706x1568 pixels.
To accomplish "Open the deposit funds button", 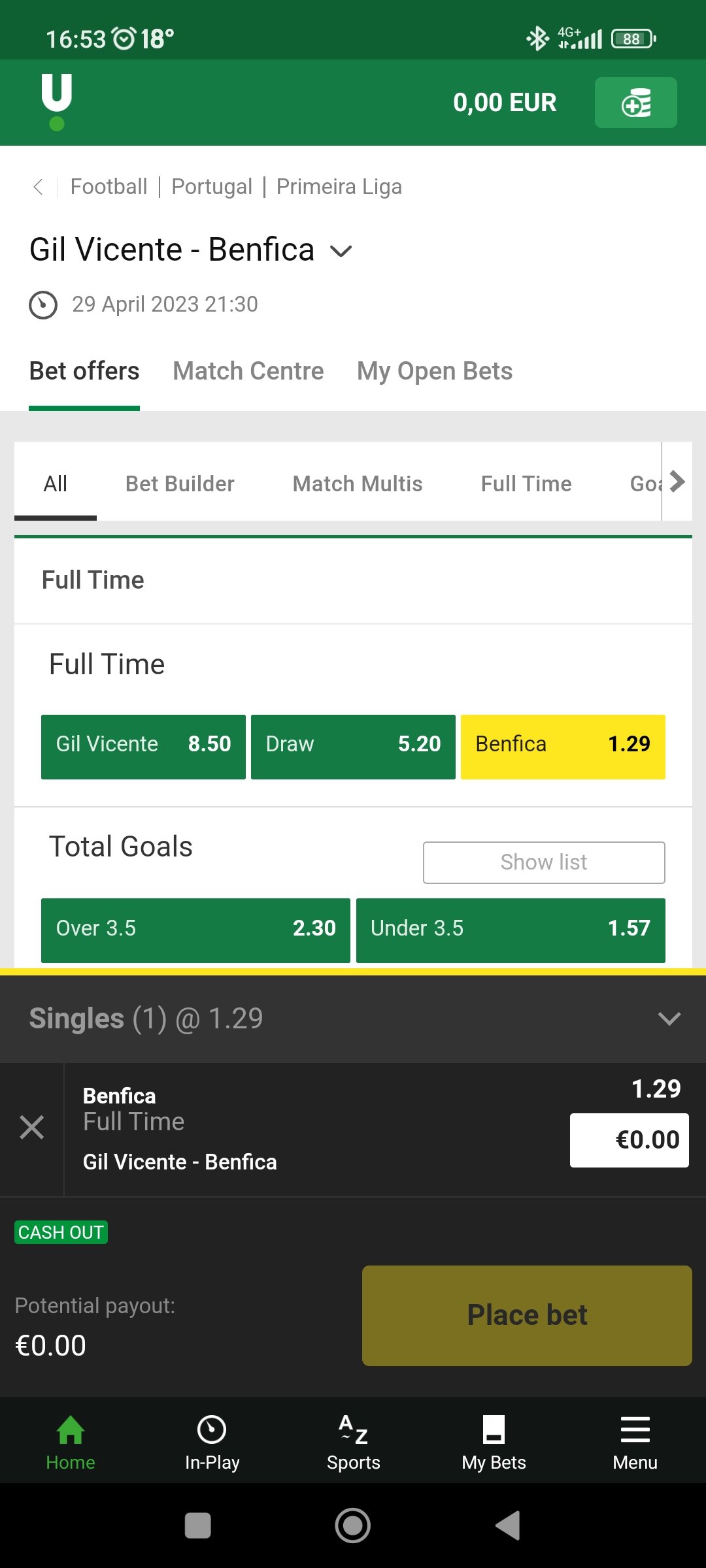I will point(635,103).
